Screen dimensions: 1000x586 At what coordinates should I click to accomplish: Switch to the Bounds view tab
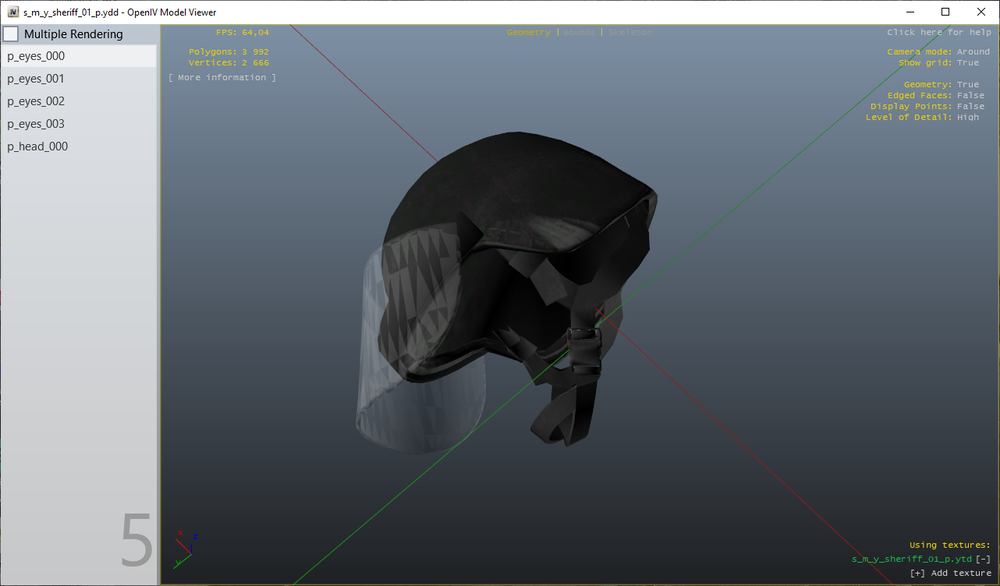[579, 32]
